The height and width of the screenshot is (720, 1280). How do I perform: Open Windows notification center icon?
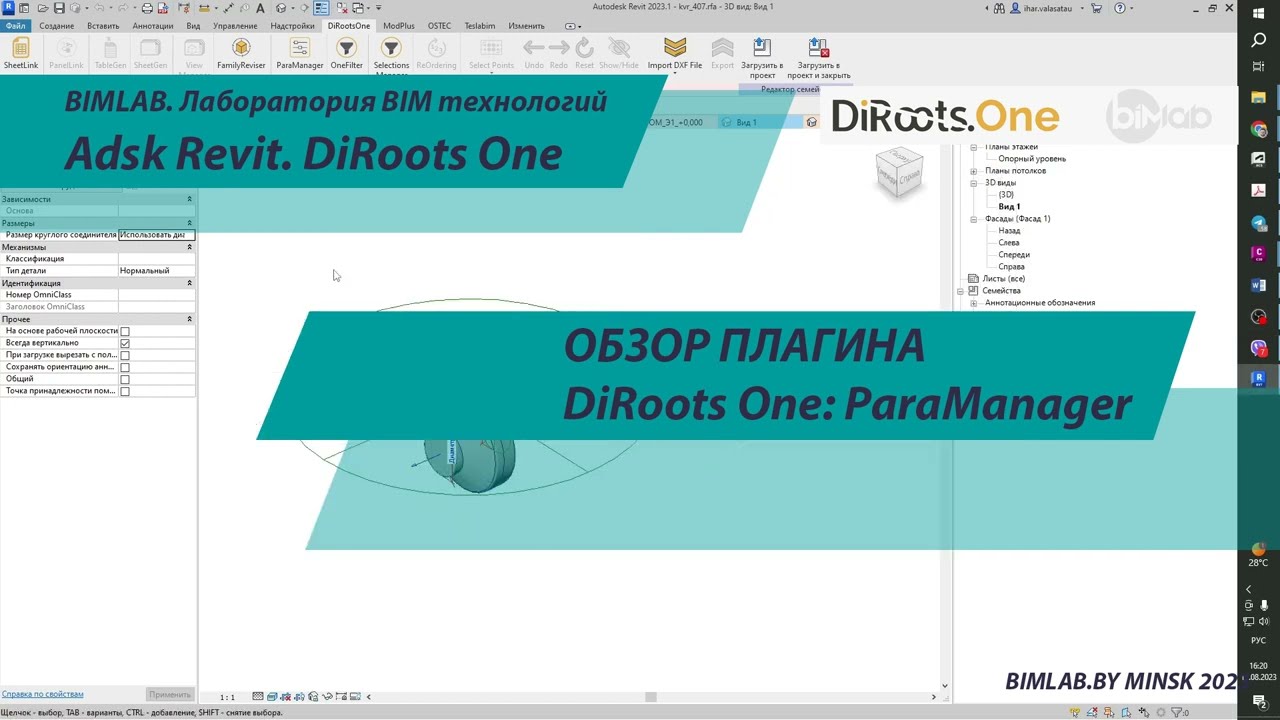click(1259, 704)
